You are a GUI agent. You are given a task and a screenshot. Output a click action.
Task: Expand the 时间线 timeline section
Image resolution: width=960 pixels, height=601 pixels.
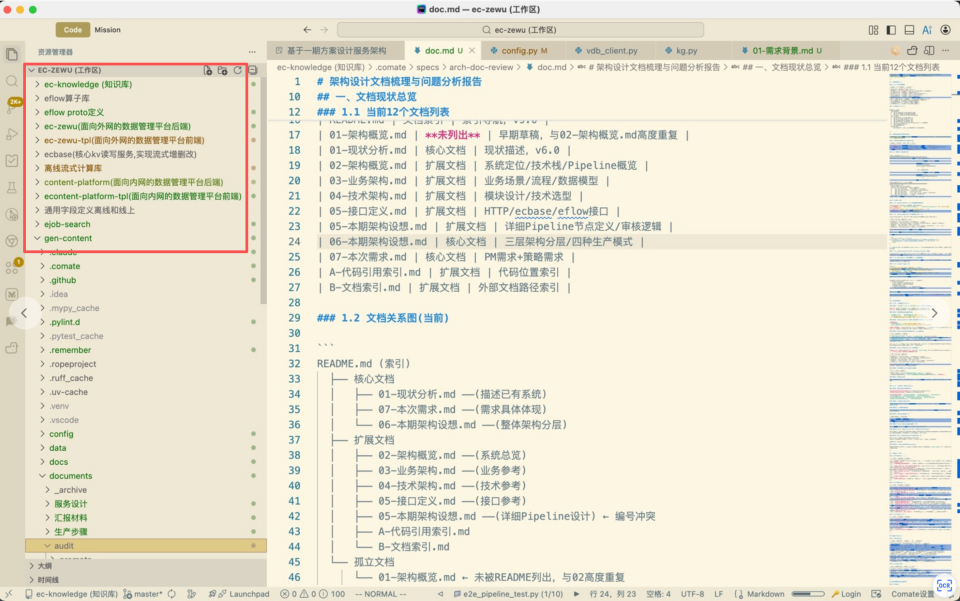(146, 580)
